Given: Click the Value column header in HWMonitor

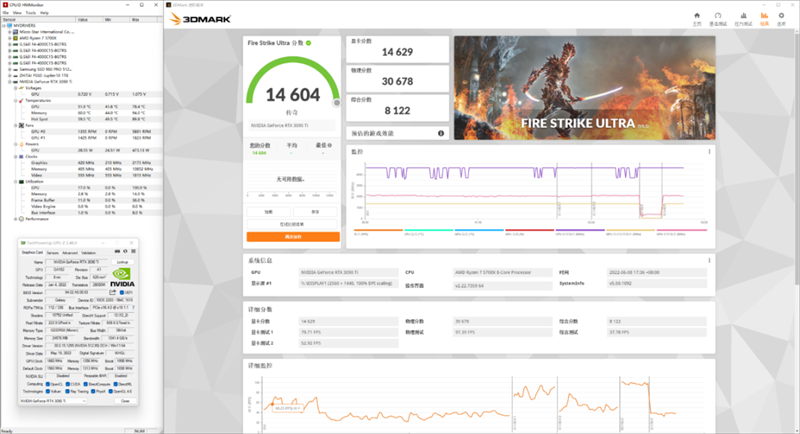Looking at the screenshot, I should tap(89, 19).
